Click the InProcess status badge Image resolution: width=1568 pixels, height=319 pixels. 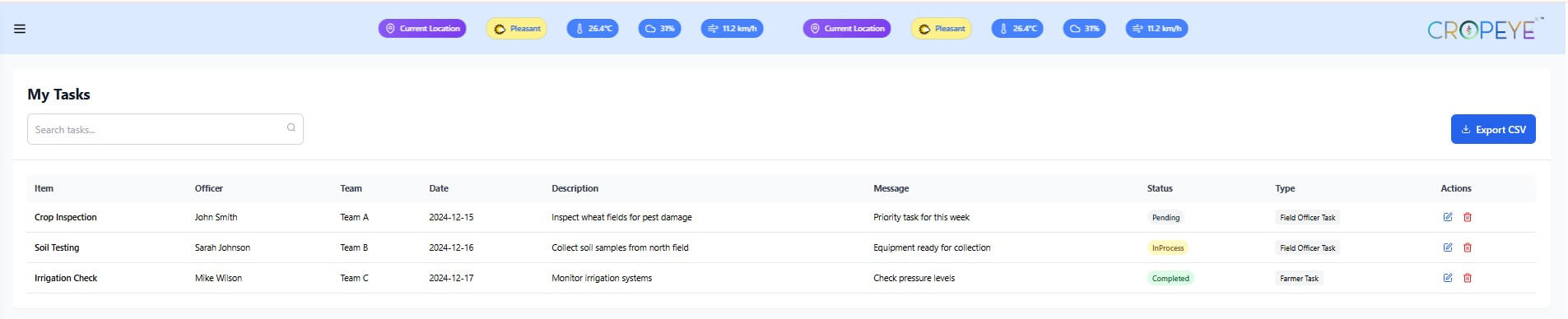pos(1168,247)
